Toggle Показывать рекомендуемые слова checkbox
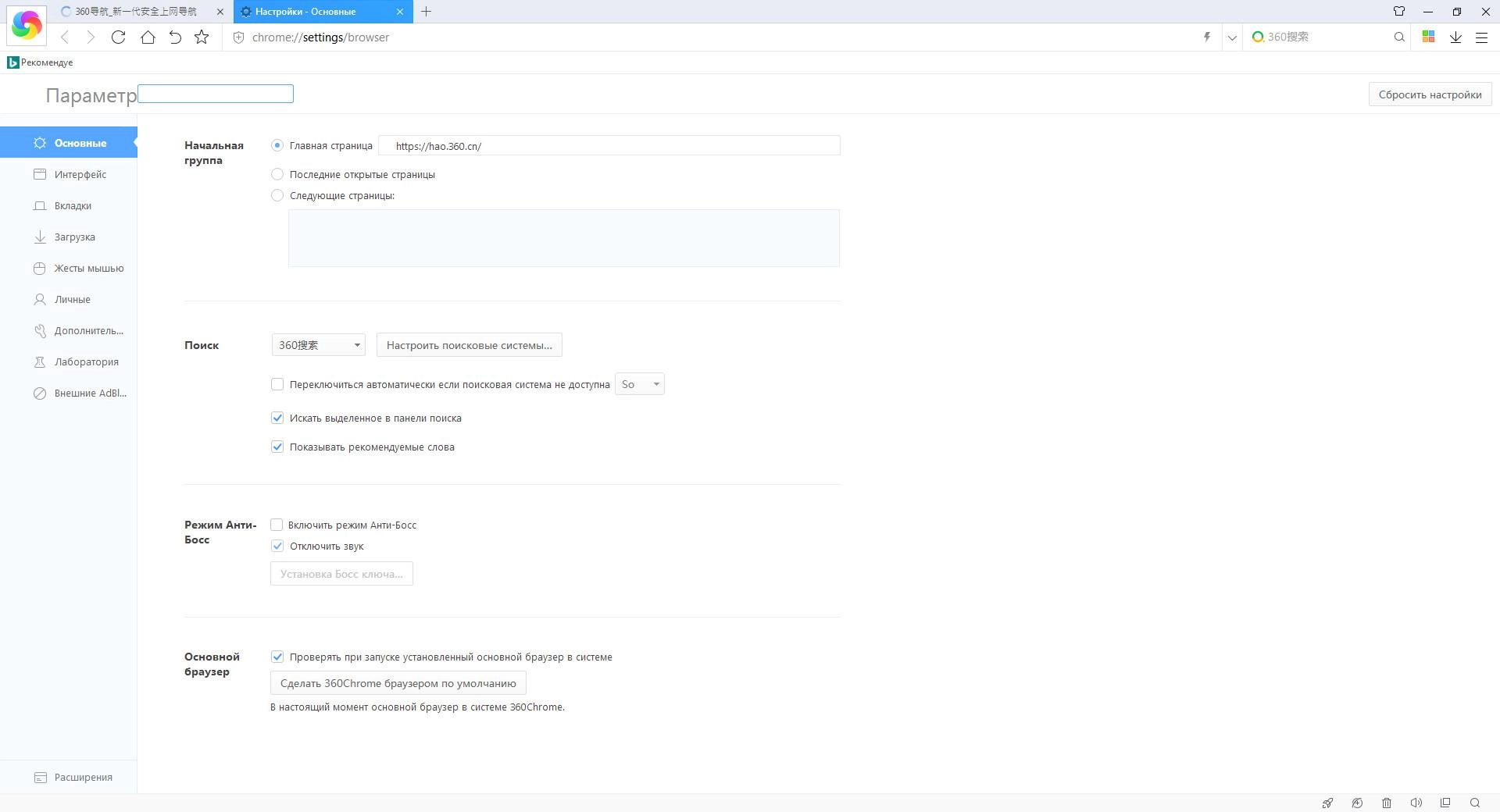 click(x=277, y=447)
